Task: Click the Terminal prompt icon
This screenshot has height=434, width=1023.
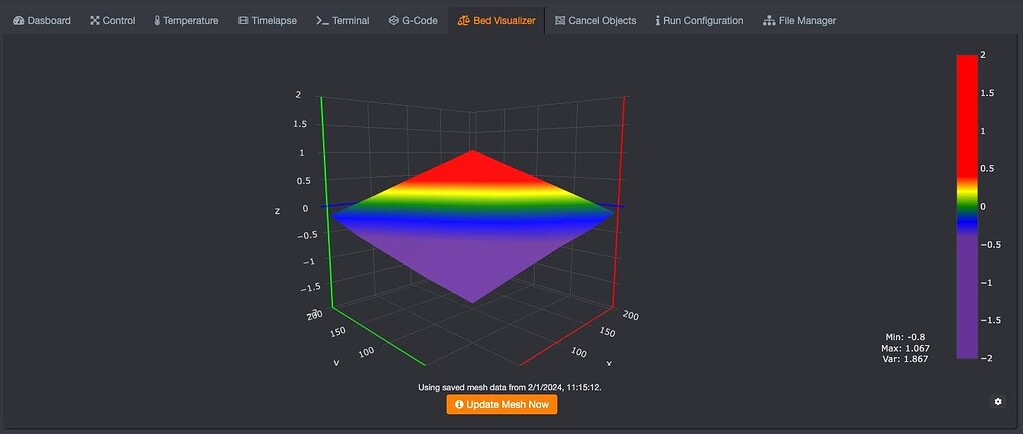Action: pyautogui.click(x=322, y=20)
